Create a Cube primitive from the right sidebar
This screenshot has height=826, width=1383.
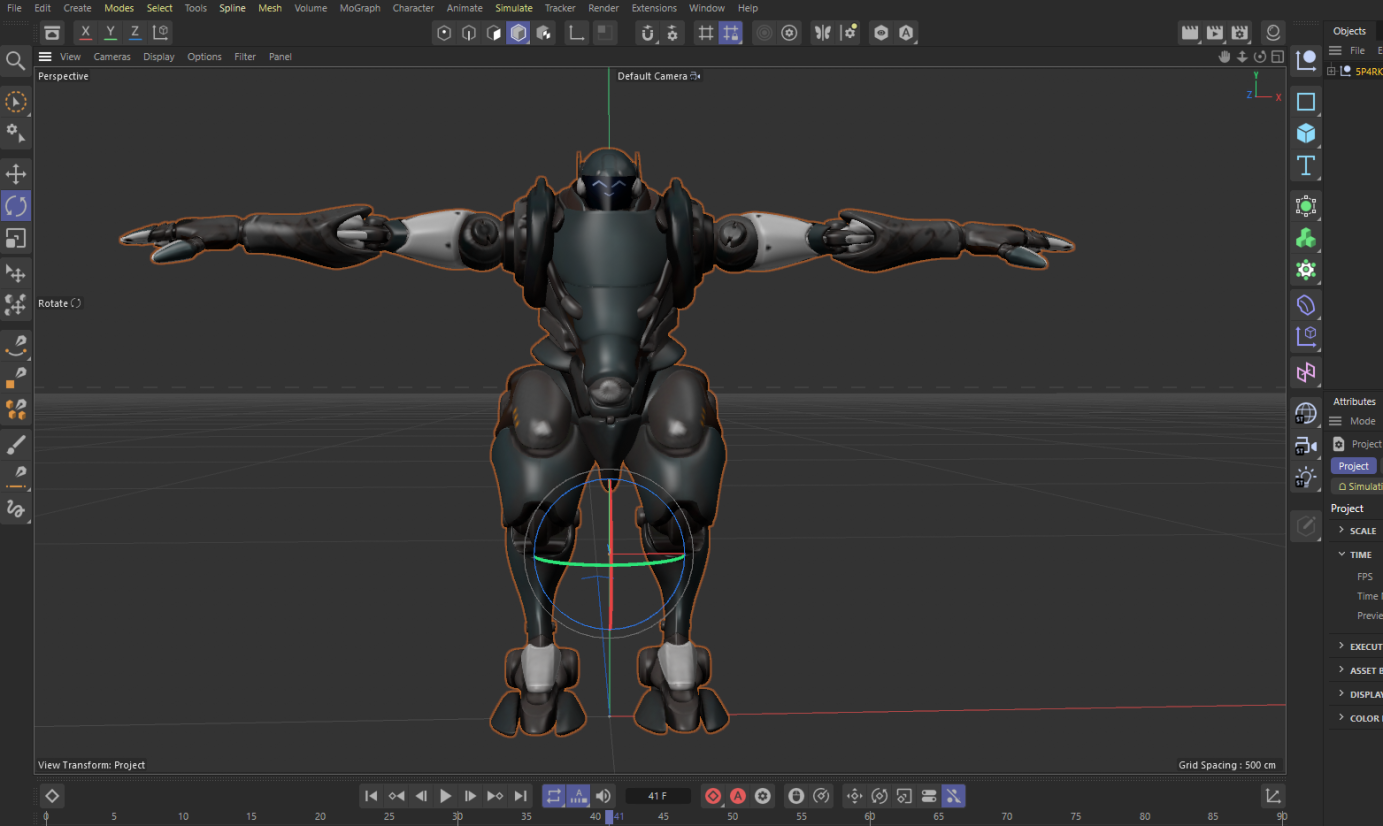(1305, 132)
